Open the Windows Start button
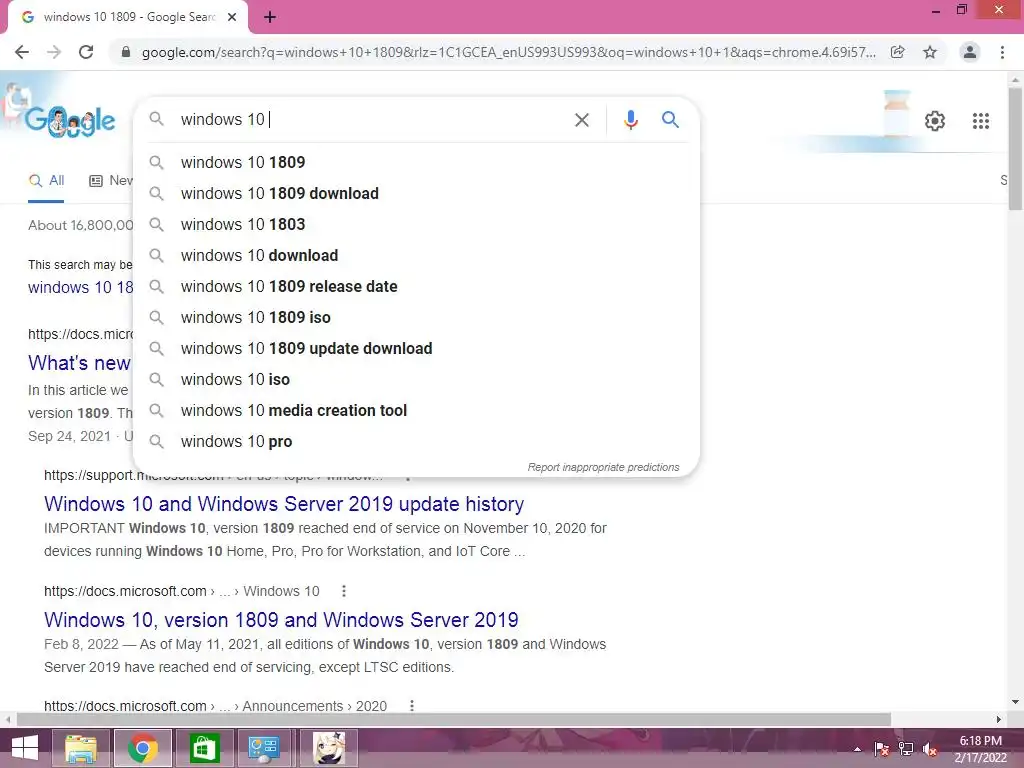Viewport: 1024px width, 768px height. (24, 748)
